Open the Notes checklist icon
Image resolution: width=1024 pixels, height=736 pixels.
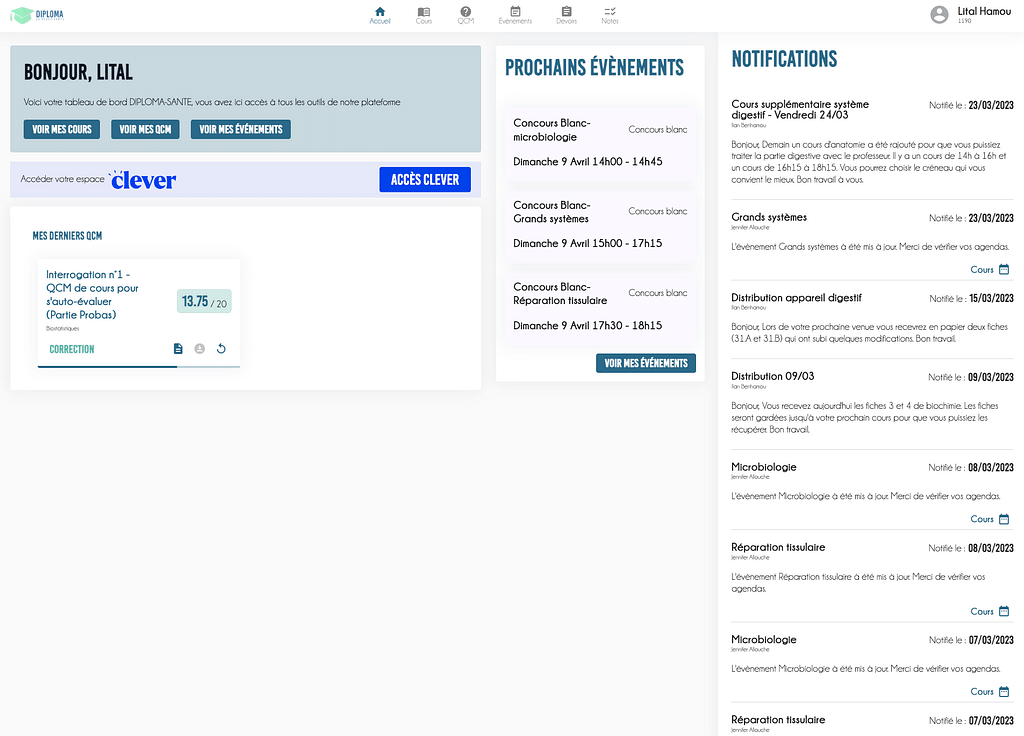coord(610,11)
